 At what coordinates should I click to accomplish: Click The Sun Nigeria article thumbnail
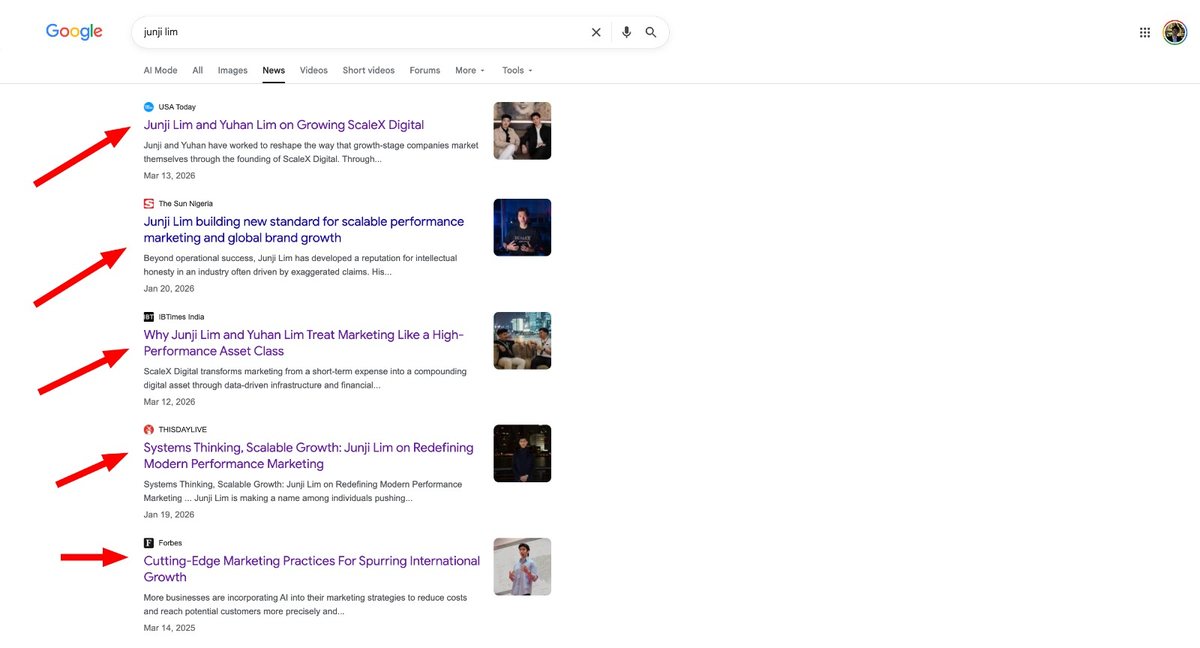point(522,228)
